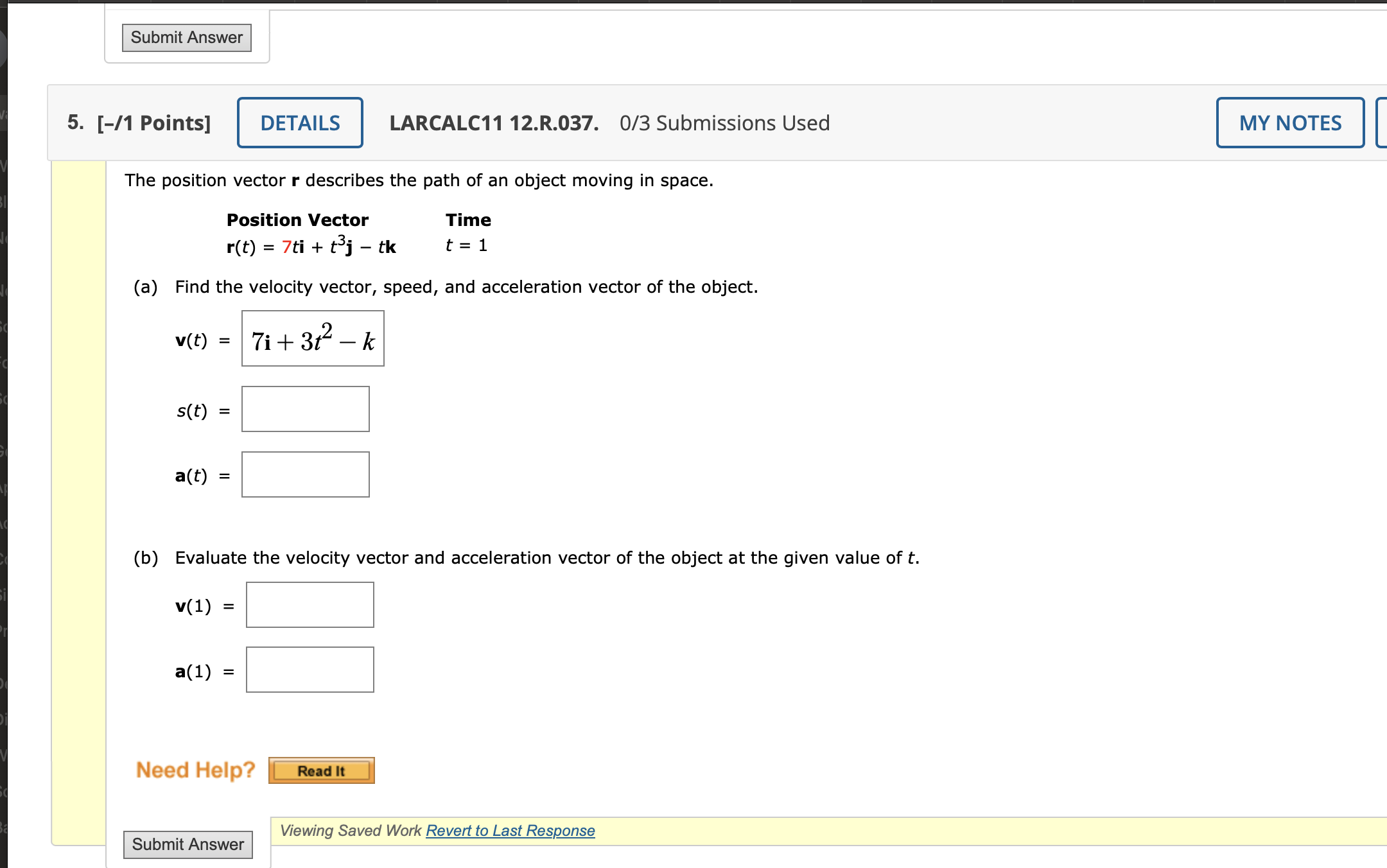Image resolution: width=1387 pixels, height=868 pixels.
Task: Click the red 7 in the position vector
Action: pos(286,247)
